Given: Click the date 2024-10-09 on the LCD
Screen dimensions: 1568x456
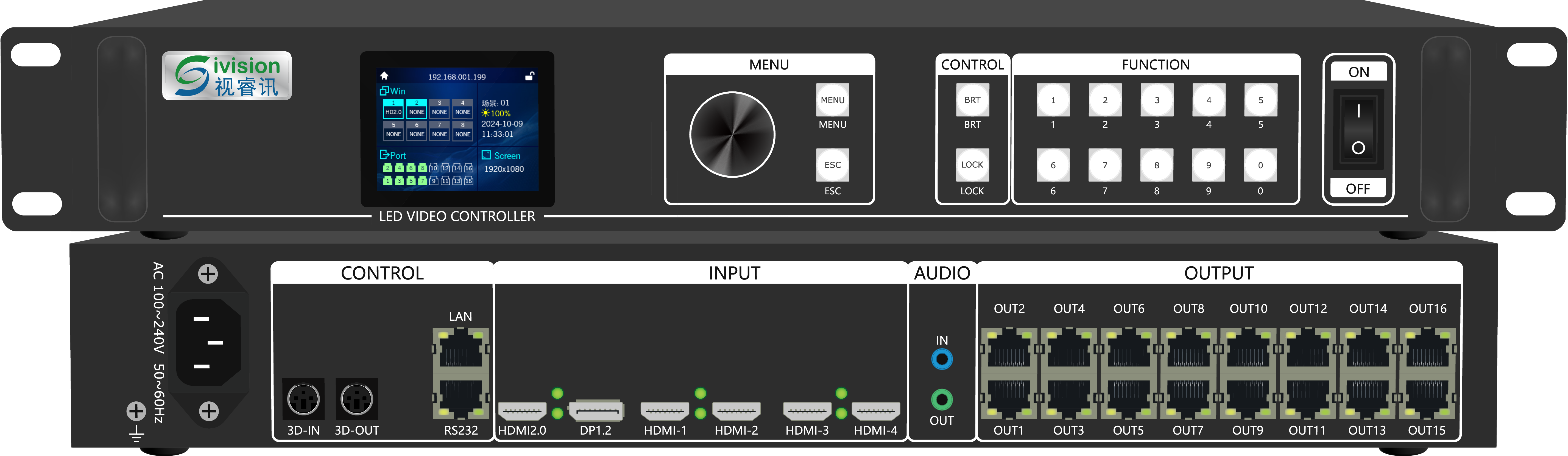Looking at the screenshot, I should click(x=502, y=124).
